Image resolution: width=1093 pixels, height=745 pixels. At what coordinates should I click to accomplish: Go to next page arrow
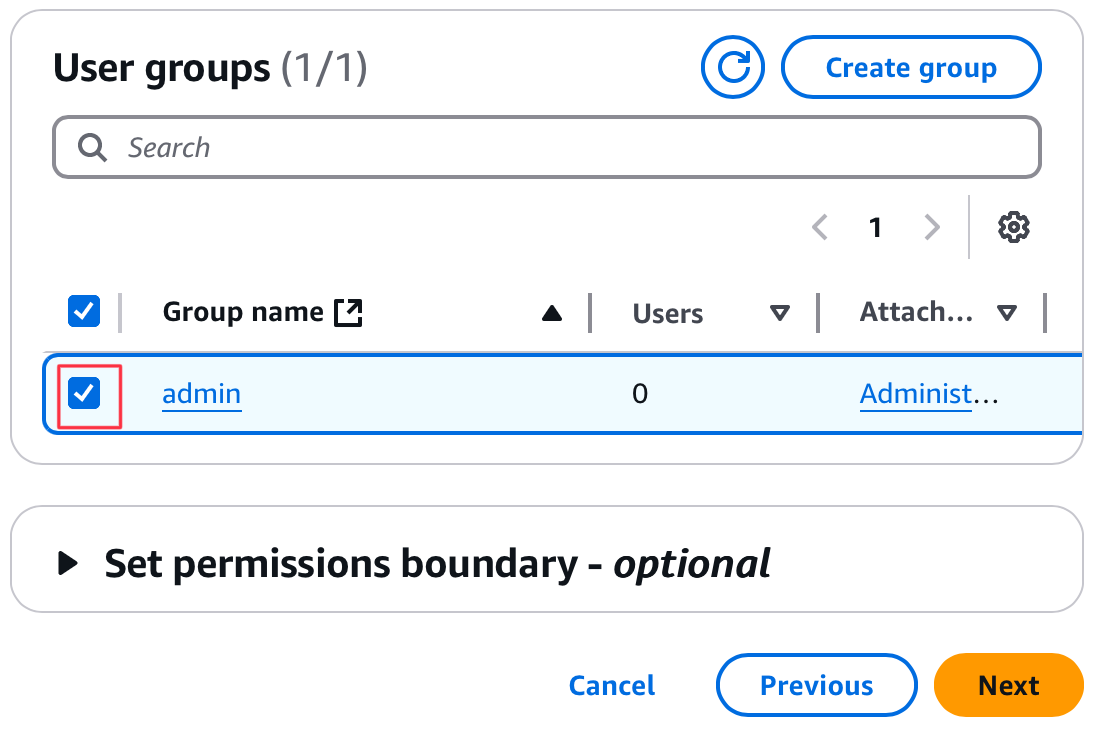coord(932,228)
